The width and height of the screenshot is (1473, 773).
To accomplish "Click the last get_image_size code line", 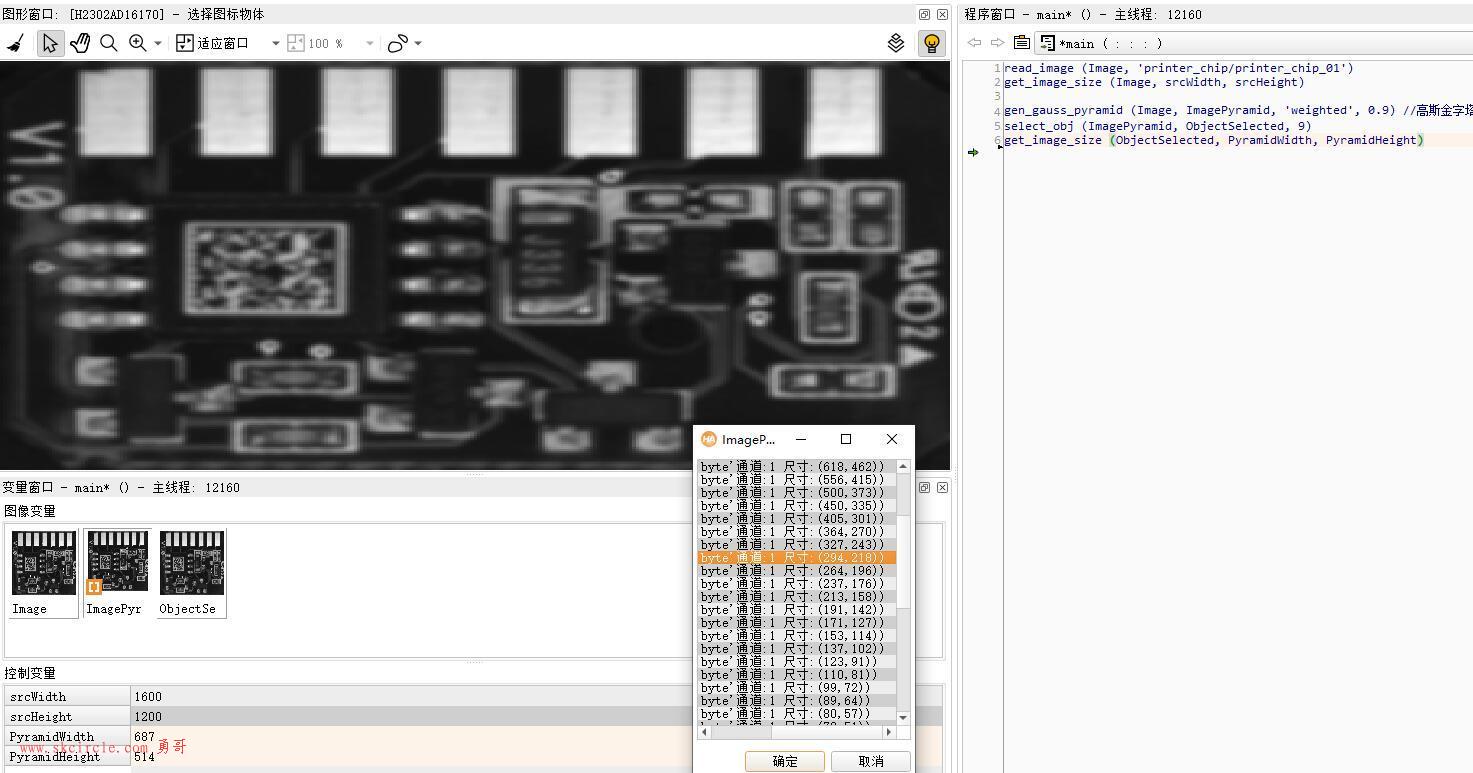I will [1213, 140].
